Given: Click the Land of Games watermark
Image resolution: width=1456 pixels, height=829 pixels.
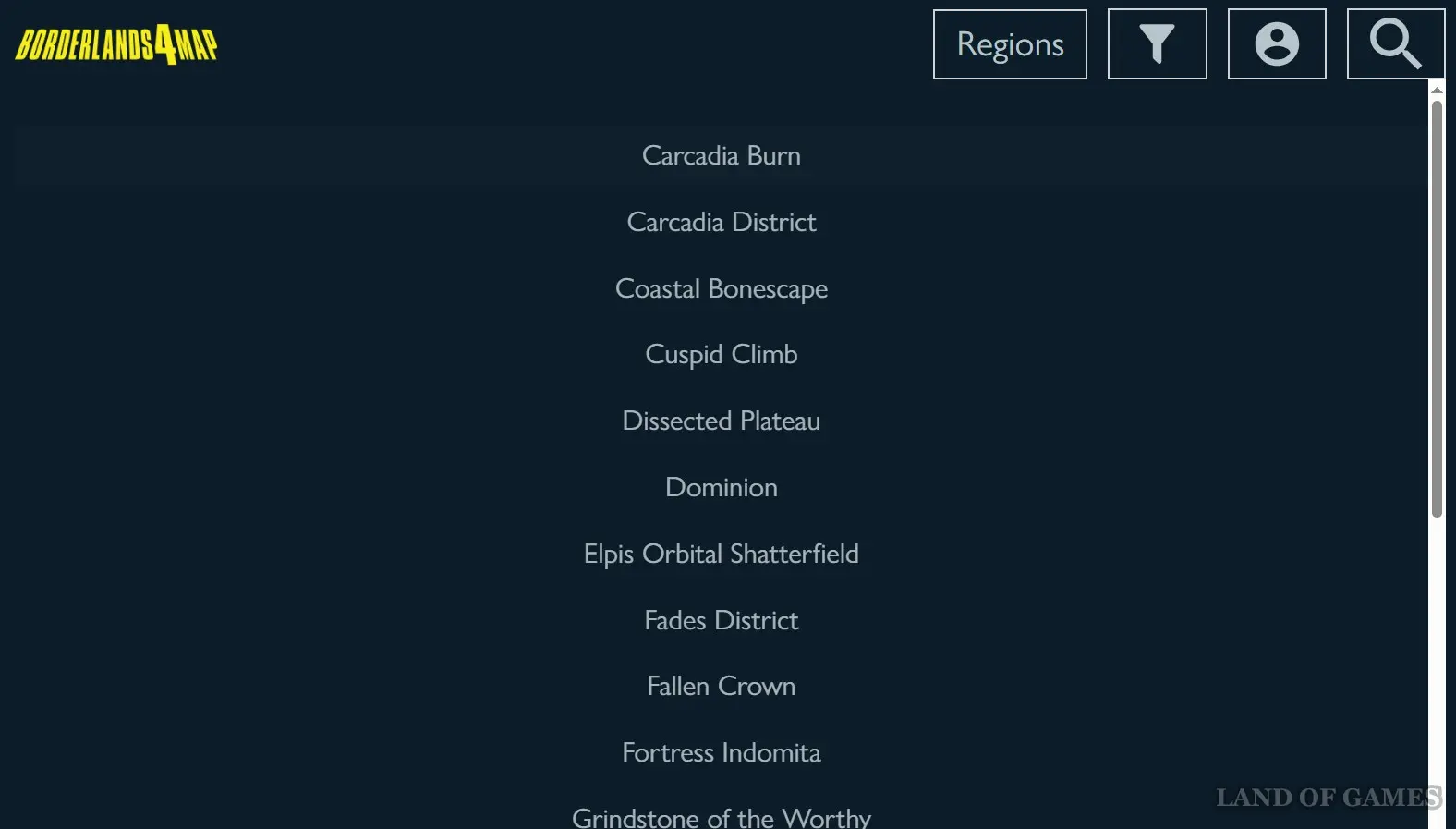Looking at the screenshot, I should coord(1328,798).
